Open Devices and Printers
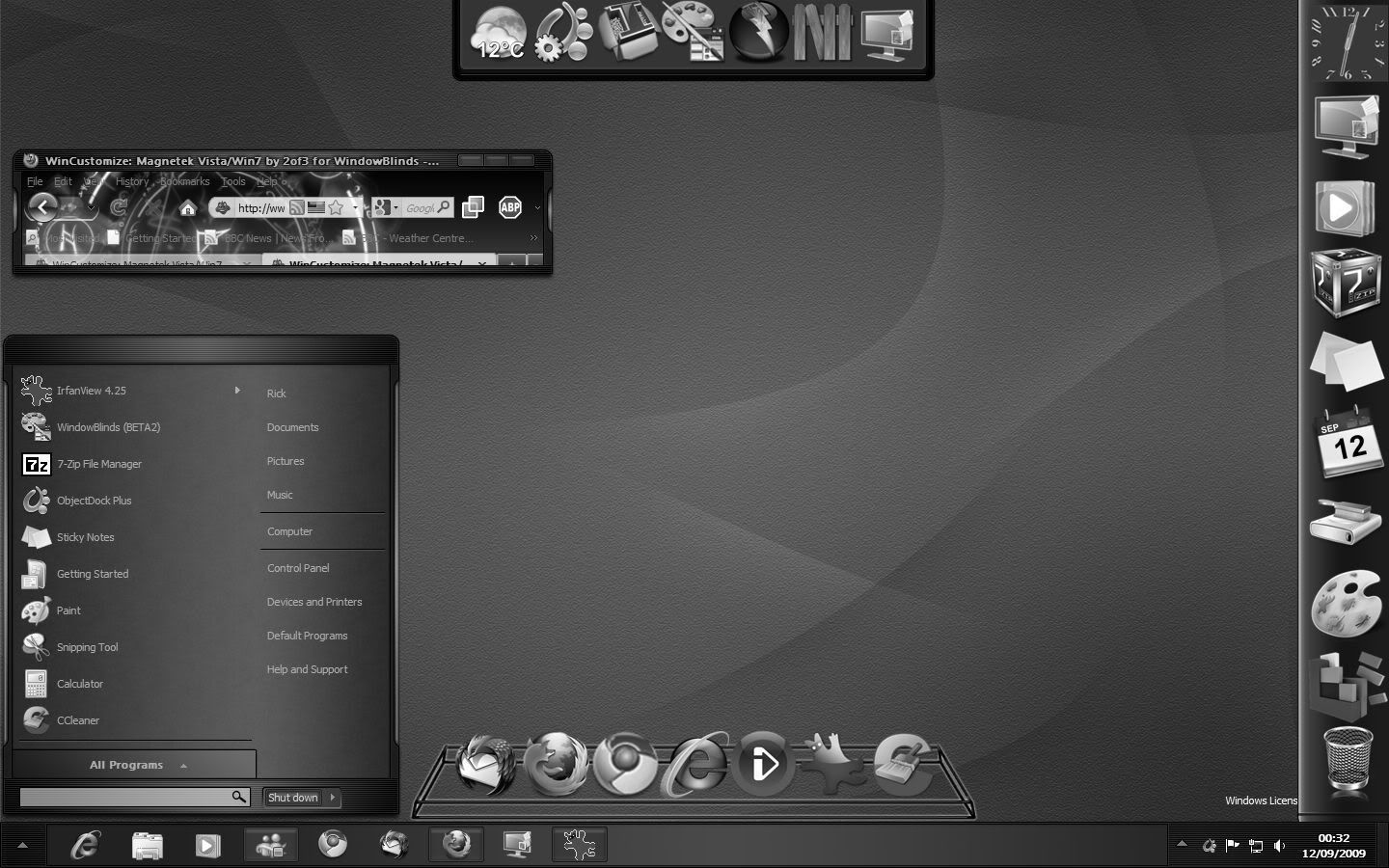This screenshot has height=868, width=1389. [314, 602]
